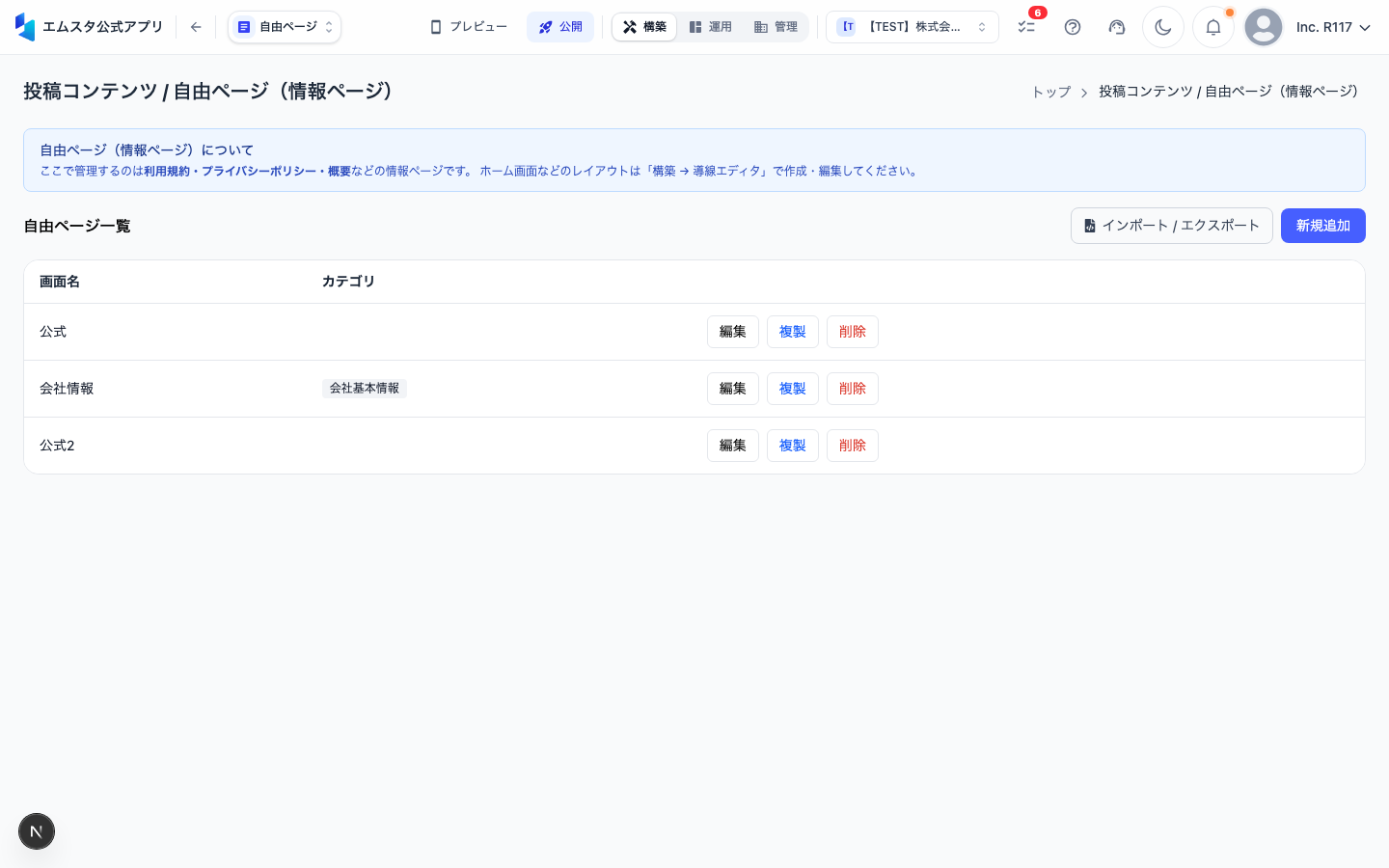Screen dimensions: 1389x868
Task: Delete the 公式 page row
Action: click(853, 332)
